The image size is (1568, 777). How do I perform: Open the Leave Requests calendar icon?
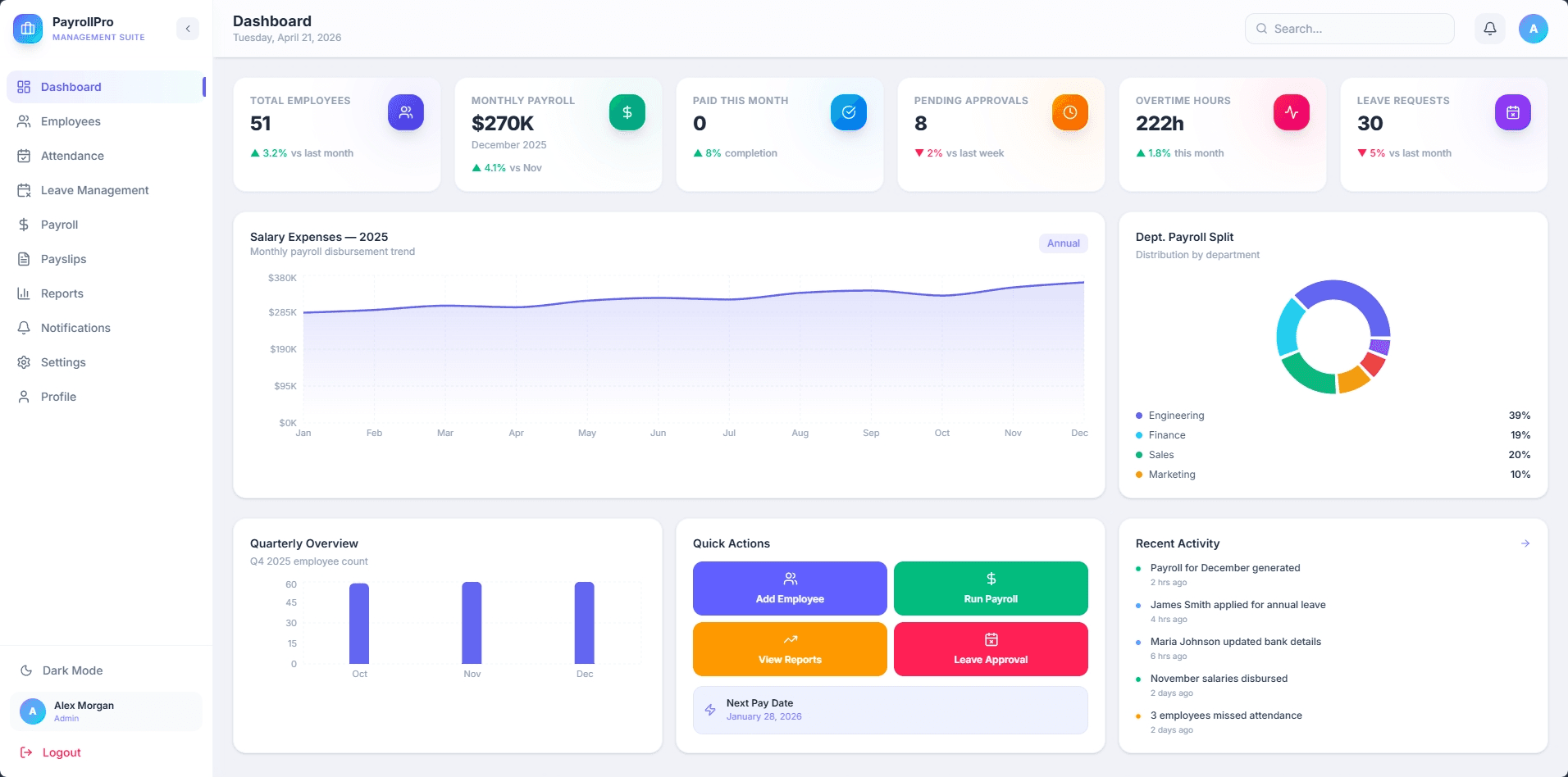tap(1513, 112)
